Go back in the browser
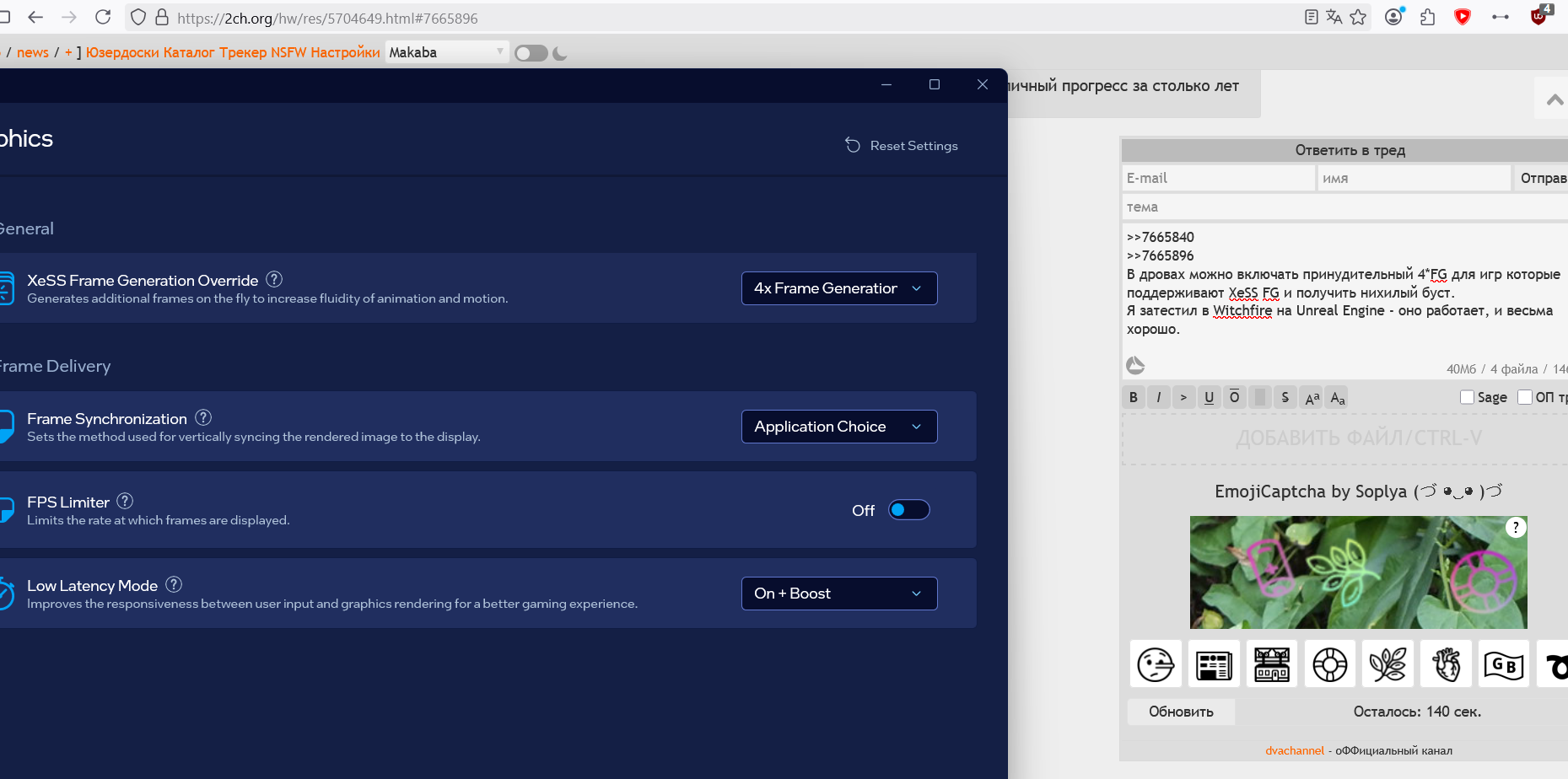Screen dimensions: 1568x779 (x=35, y=17)
